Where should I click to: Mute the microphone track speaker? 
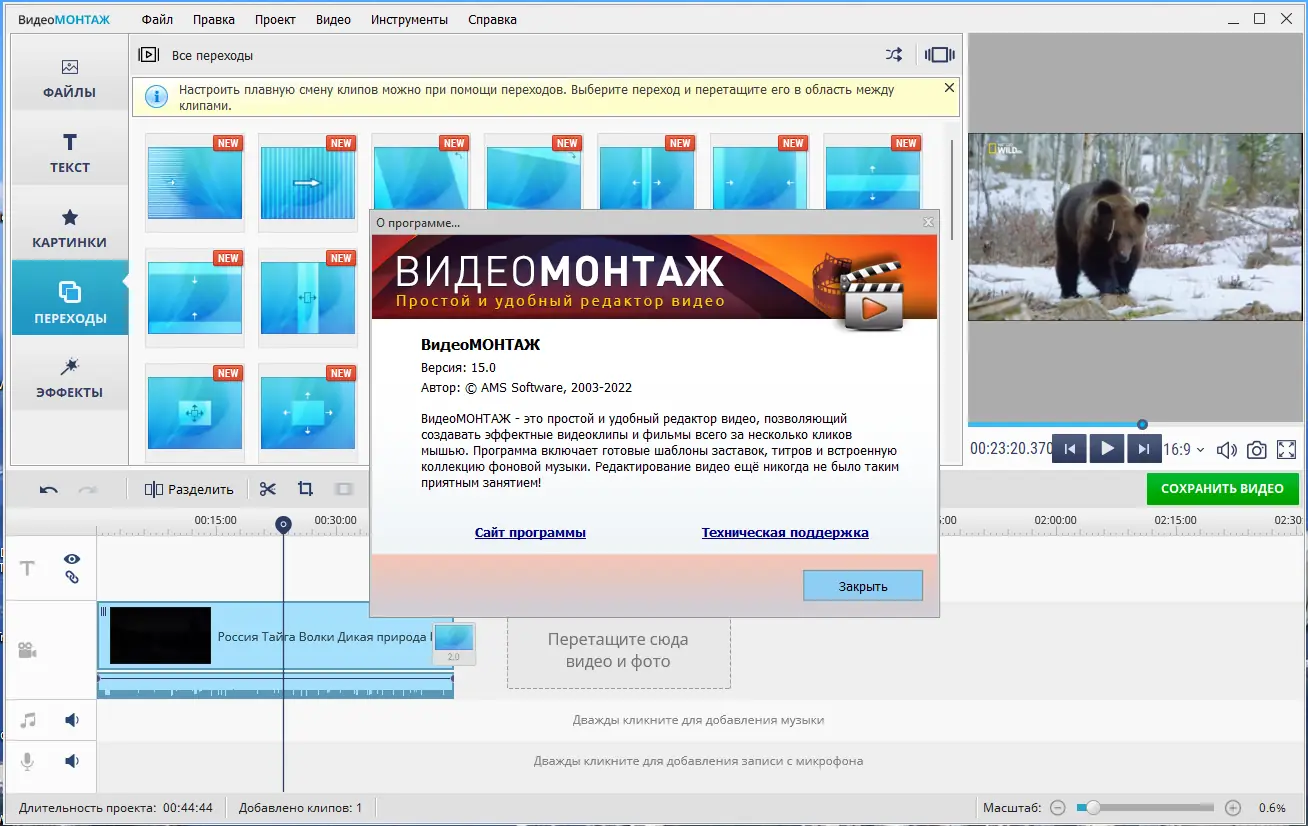coord(72,761)
